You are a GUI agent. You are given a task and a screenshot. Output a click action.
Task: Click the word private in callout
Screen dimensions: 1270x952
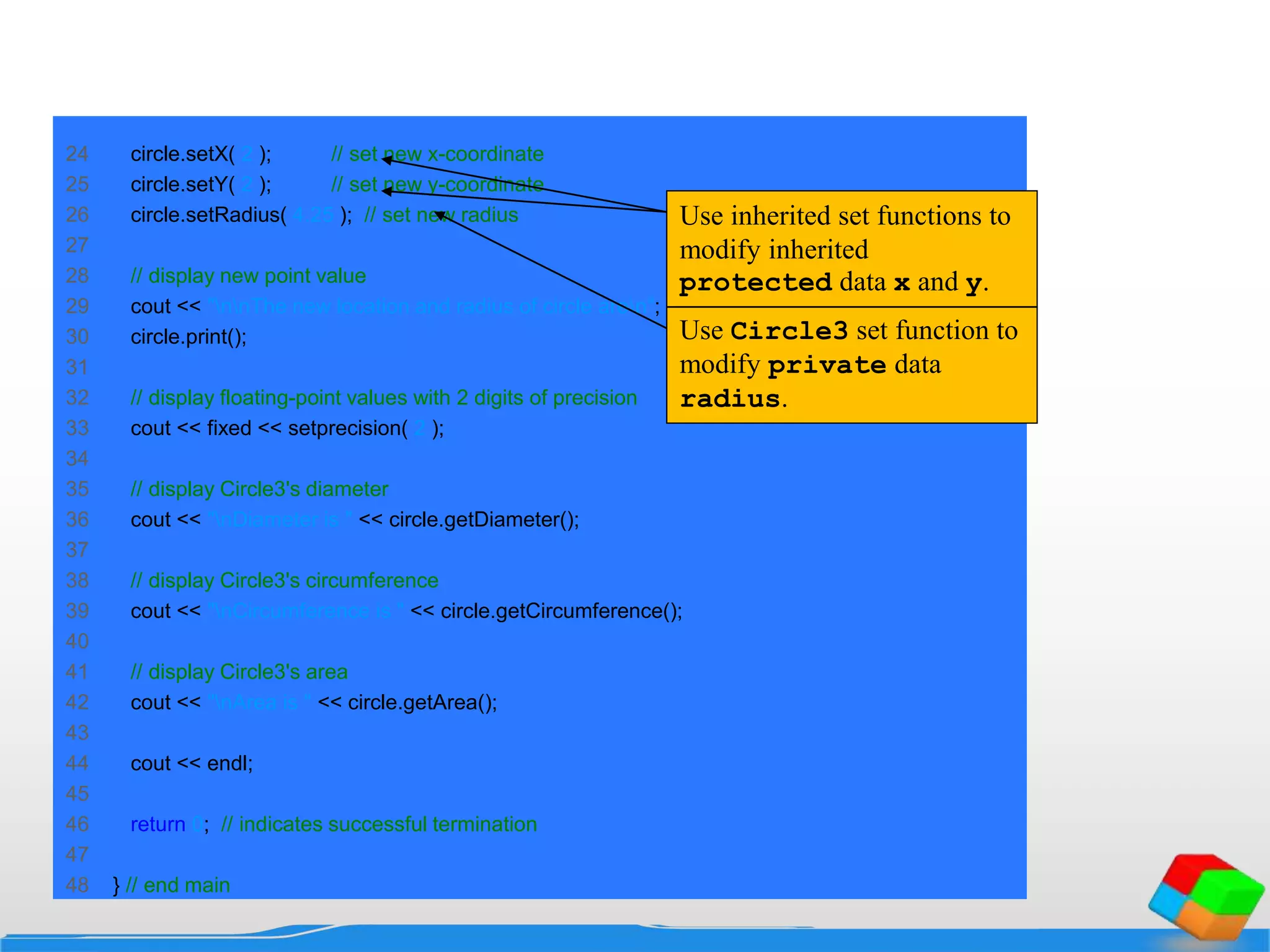pyautogui.click(x=827, y=365)
